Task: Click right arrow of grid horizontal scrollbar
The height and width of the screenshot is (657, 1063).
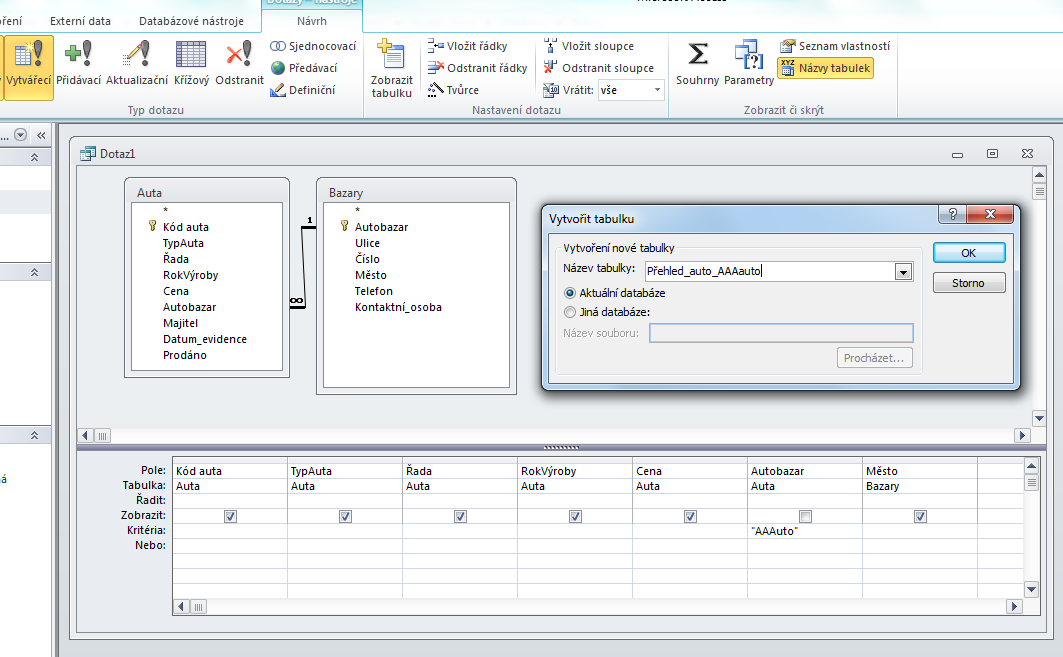Action: click(1014, 607)
